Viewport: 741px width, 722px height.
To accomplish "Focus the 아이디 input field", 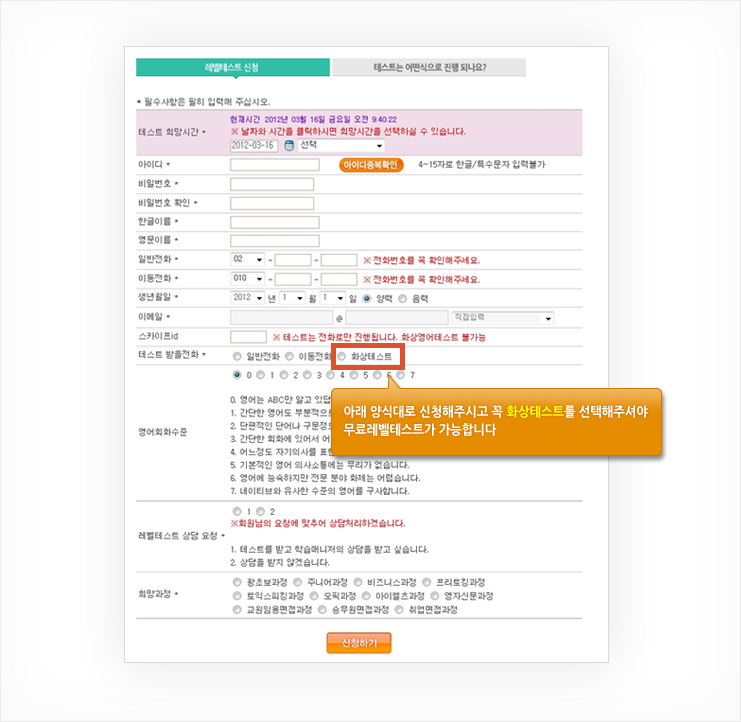I will 275,164.
